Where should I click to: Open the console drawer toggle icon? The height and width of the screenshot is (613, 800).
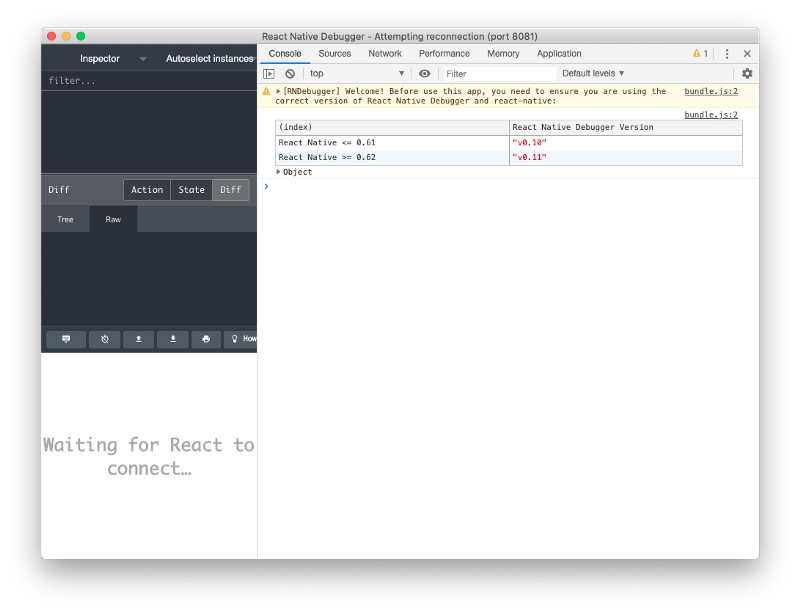tap(269, 73)
